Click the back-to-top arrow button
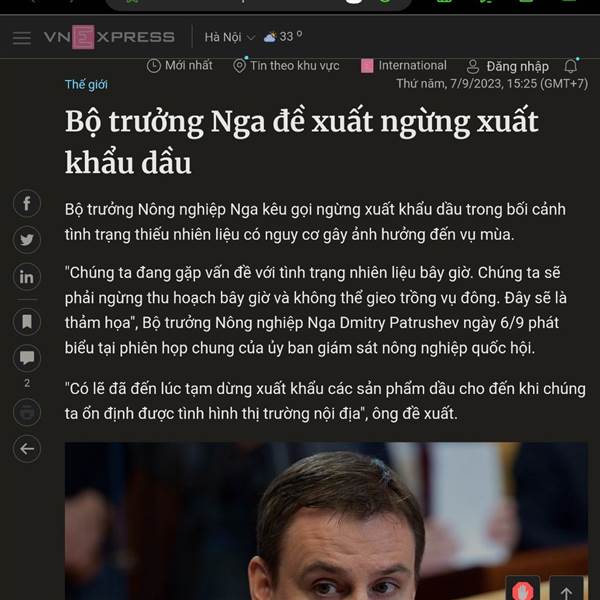Image resolution: width=600 pixels, height=600 pixels. [x=566, y=589]
